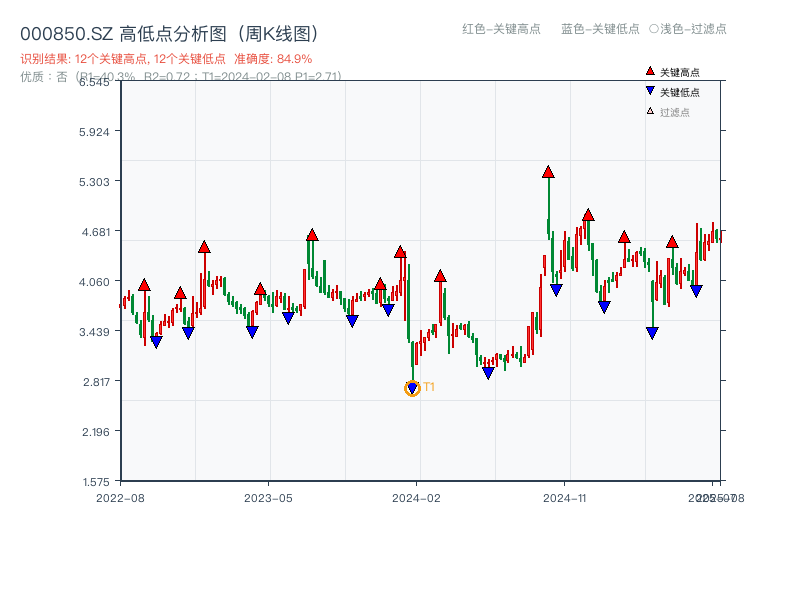Viewport: 800px width, 600px height.
Task: Click the first red key-high triangle on the left
Action: [x=144, y=285]
